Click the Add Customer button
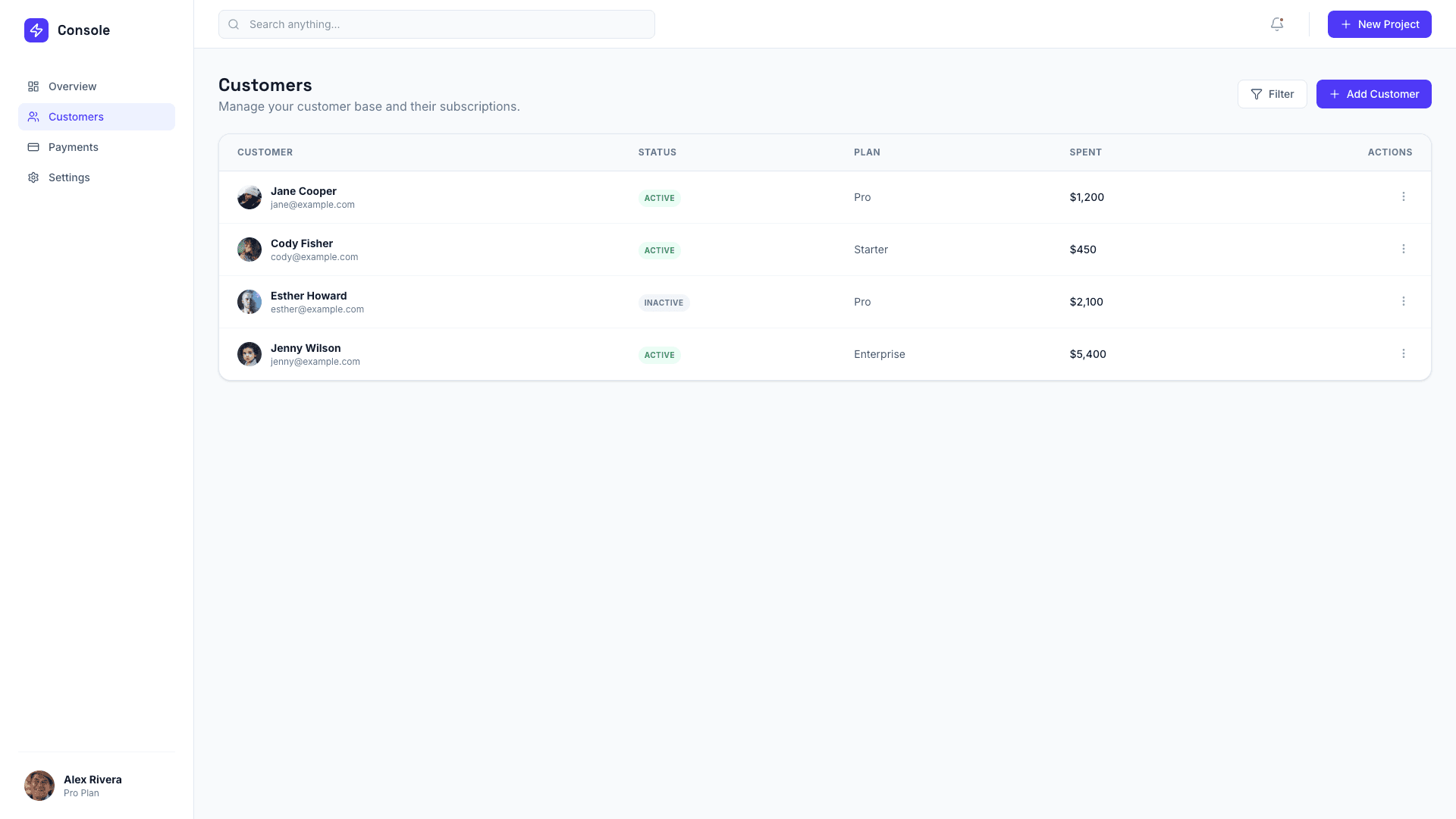 click(x=1373, y=94)
